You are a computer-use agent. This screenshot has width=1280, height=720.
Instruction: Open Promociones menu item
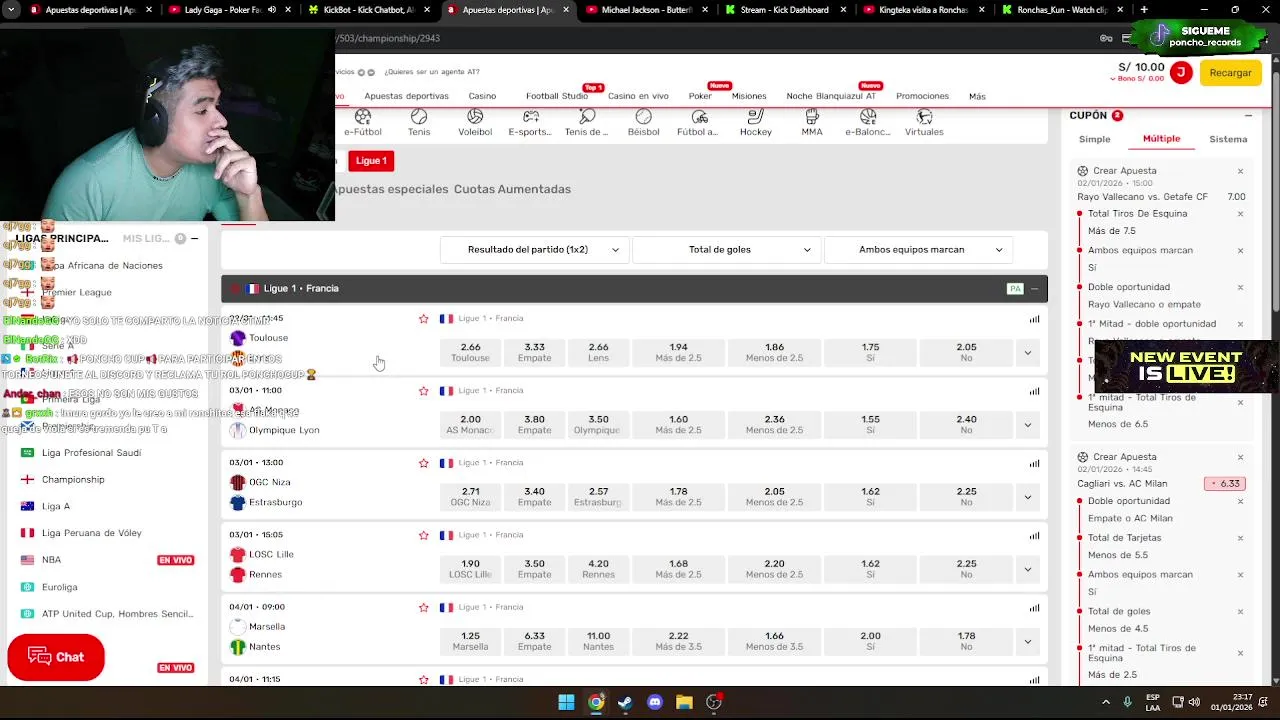coord(922,96)
